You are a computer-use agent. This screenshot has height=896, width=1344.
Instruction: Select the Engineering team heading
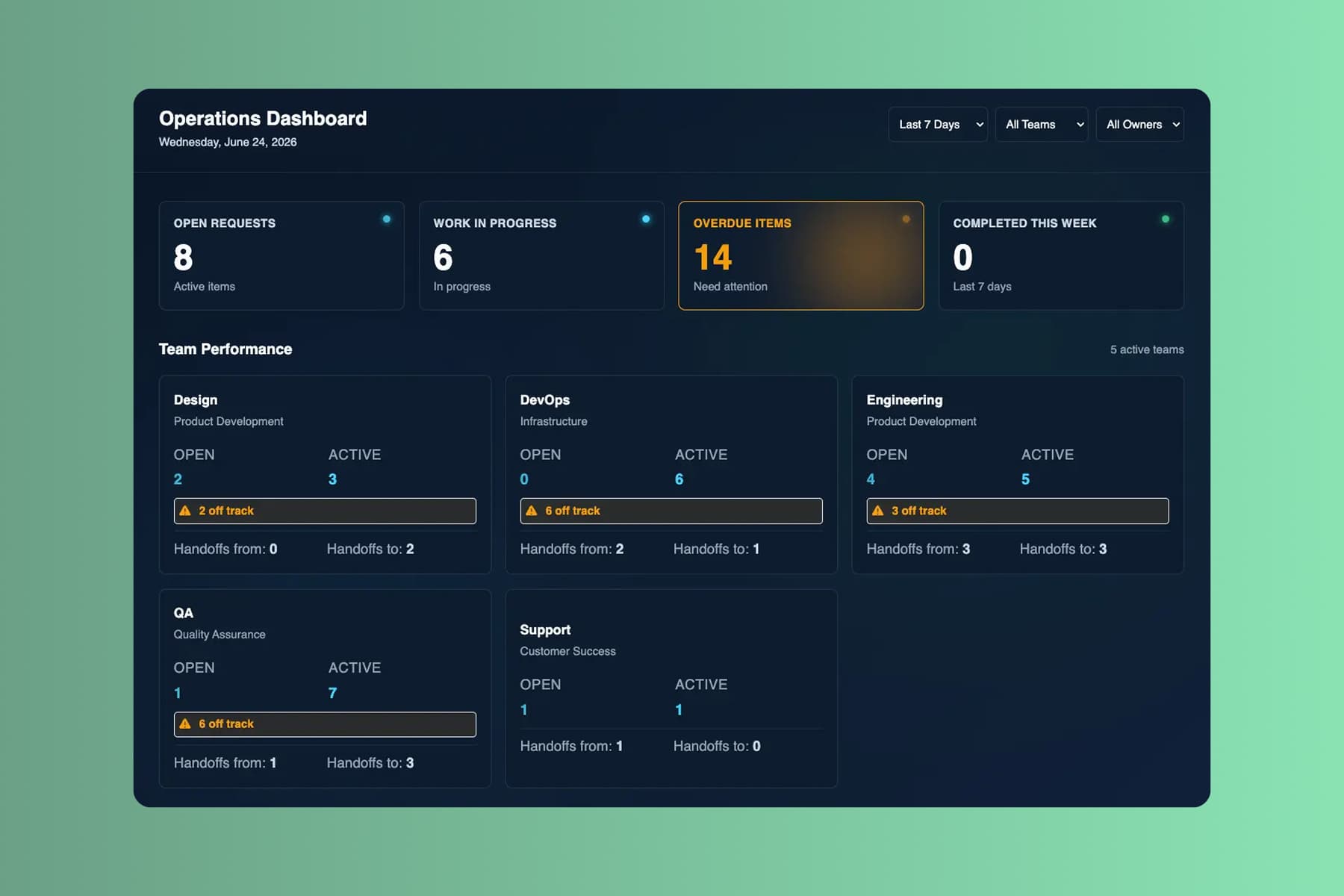(904, 400)
